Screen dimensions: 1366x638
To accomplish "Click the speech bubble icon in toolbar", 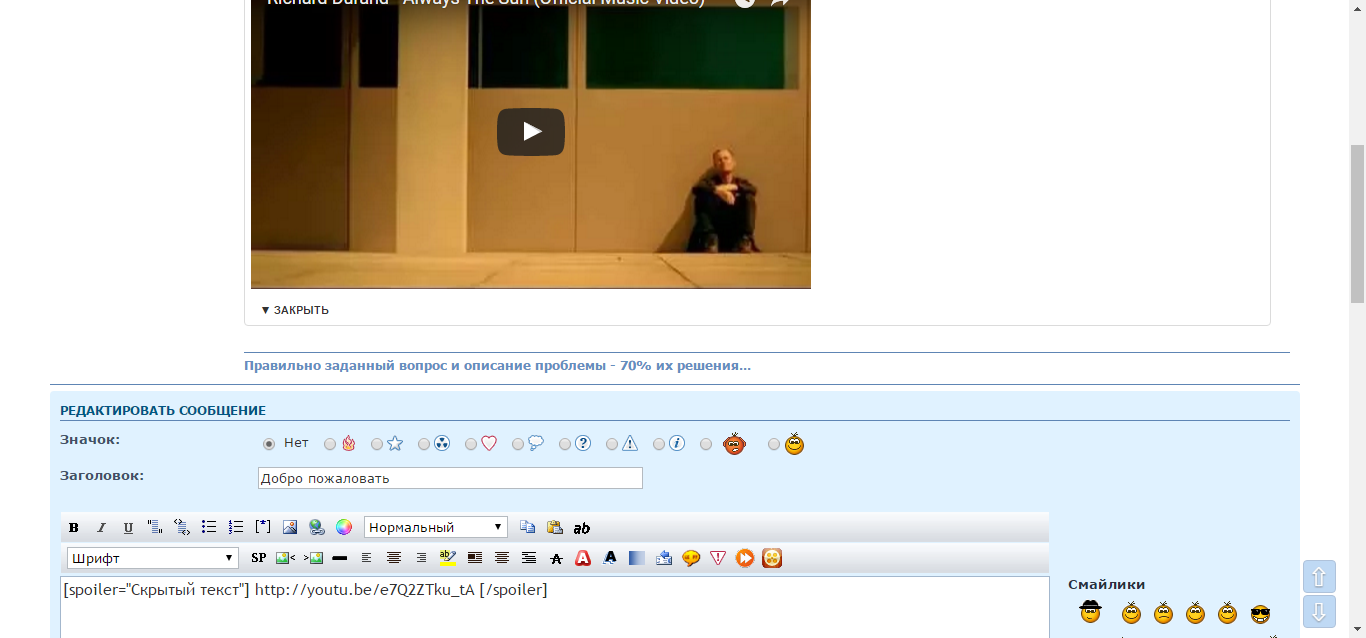I will (691, 558).
